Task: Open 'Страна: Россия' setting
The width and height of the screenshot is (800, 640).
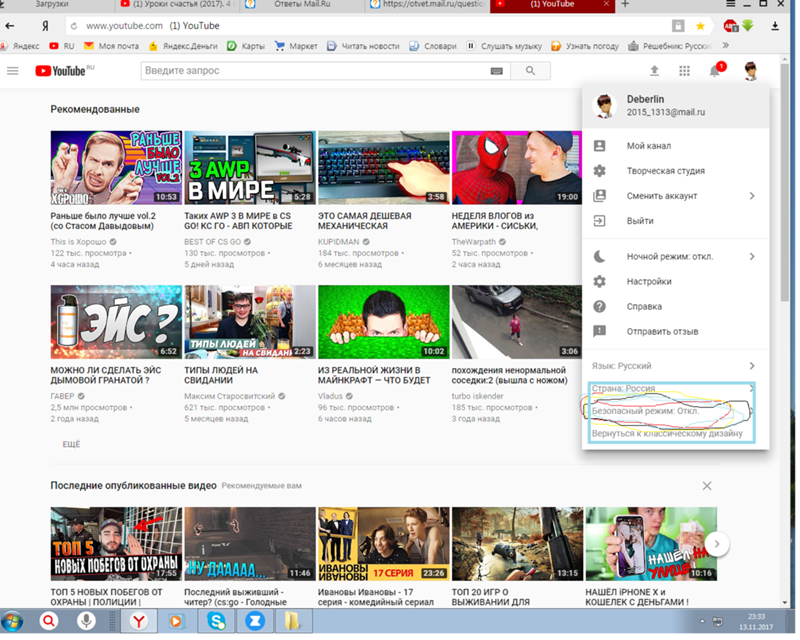Action: [676, 389]
